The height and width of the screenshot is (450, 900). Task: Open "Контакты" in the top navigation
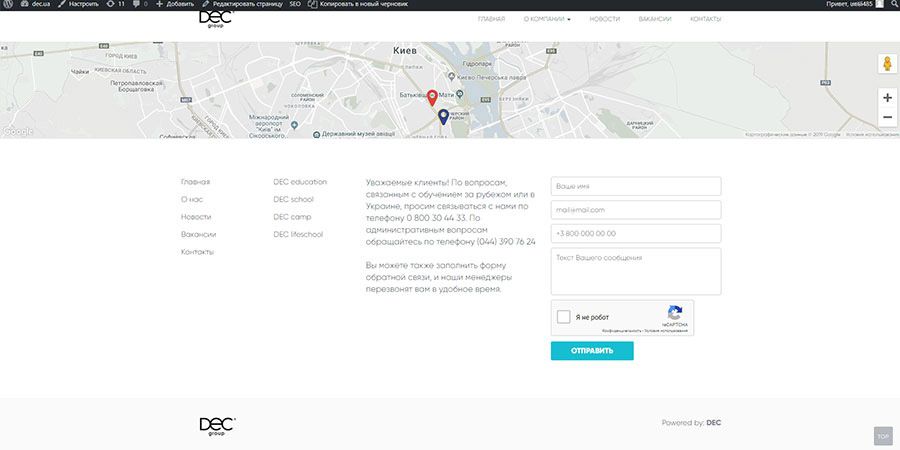(x=705, y=19)
